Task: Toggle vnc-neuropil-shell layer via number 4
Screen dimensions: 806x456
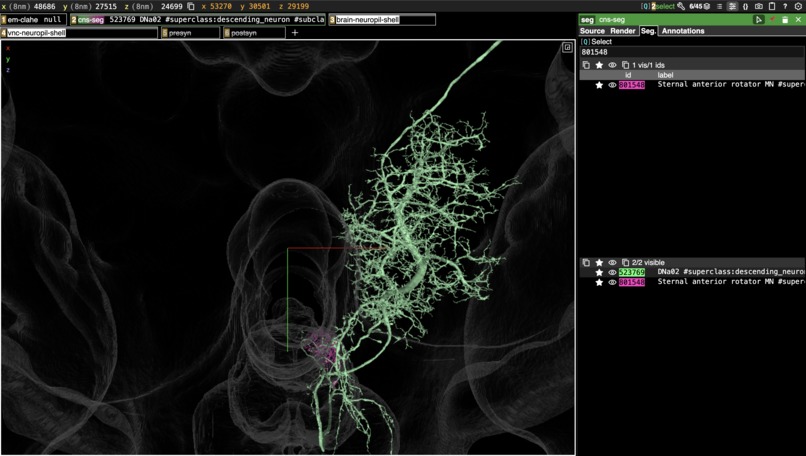Action: (x=4, y=33)
